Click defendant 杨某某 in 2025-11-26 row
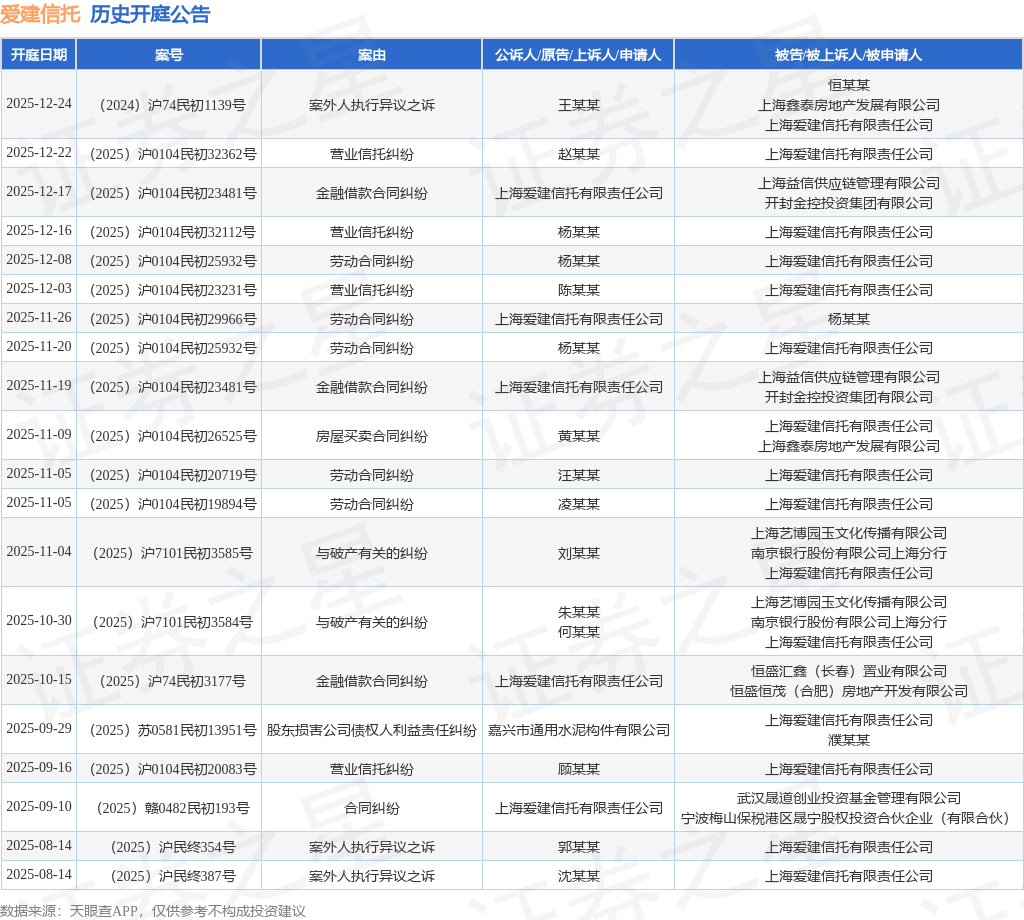The width and height of the screenshot is (1024, 920). 848,319
